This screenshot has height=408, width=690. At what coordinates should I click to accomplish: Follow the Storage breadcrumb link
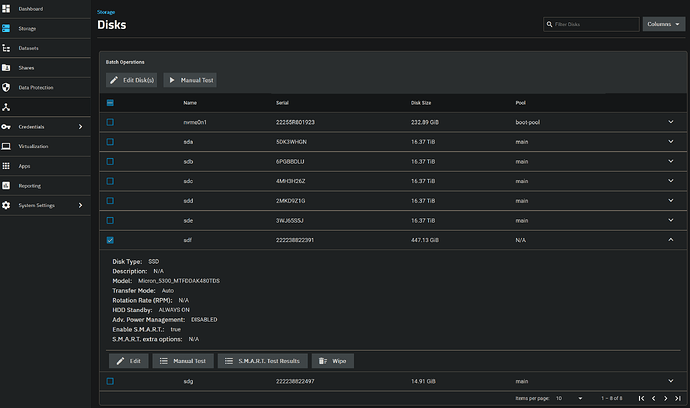[106, 12]
